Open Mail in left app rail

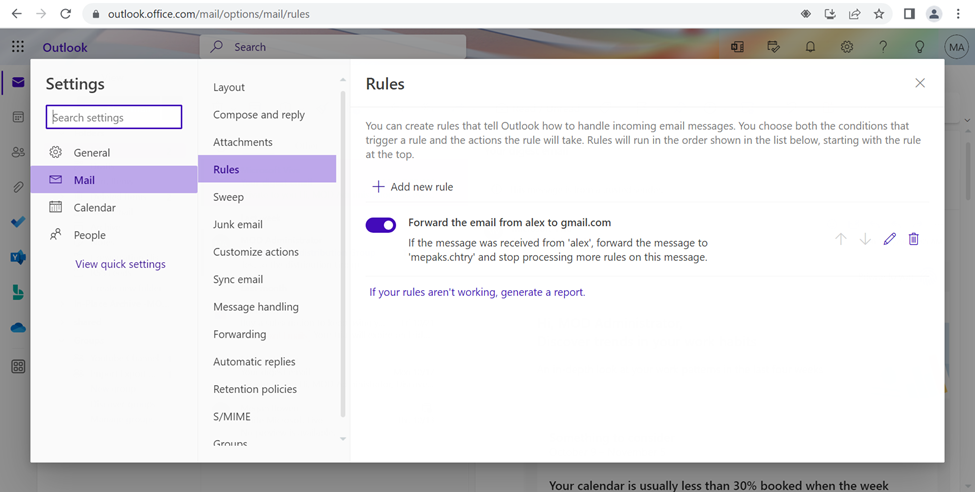click(x=18, y=82)
